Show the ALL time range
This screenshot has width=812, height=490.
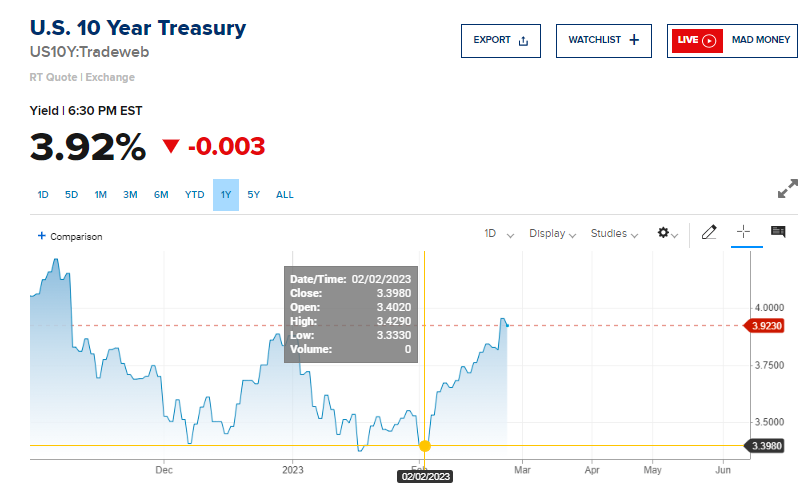pos(285,194)
